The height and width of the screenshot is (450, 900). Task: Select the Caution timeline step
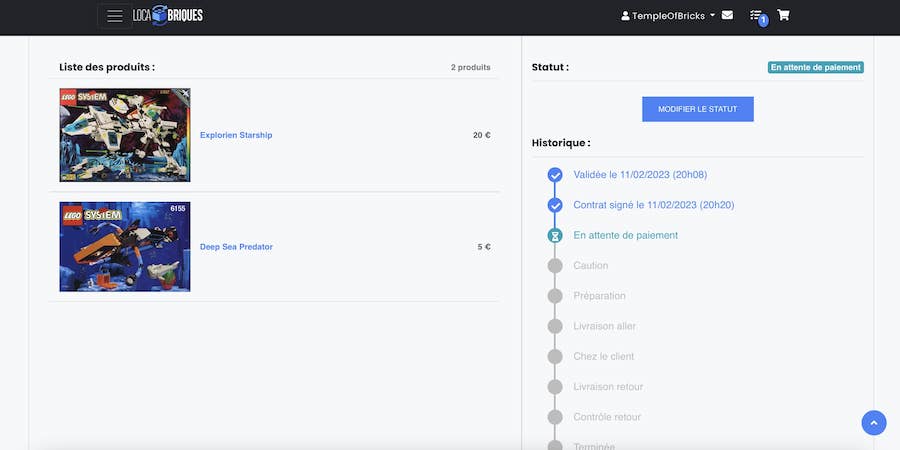tap(590, 266)
